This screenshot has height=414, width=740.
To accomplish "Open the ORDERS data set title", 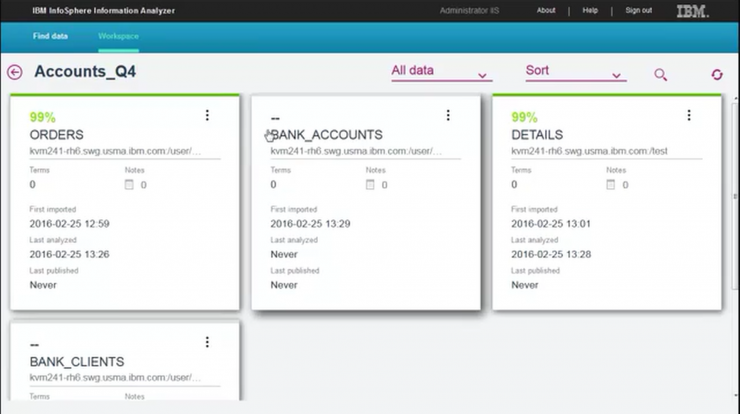I will point(57,135).
